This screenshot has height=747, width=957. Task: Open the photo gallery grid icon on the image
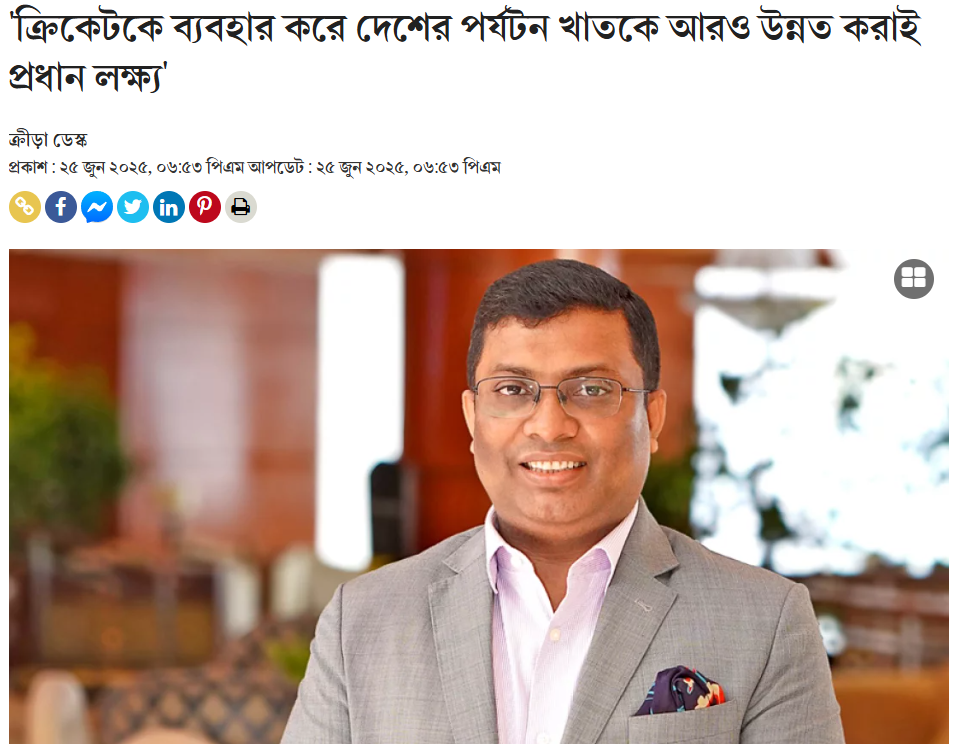(x=914, y=279)
